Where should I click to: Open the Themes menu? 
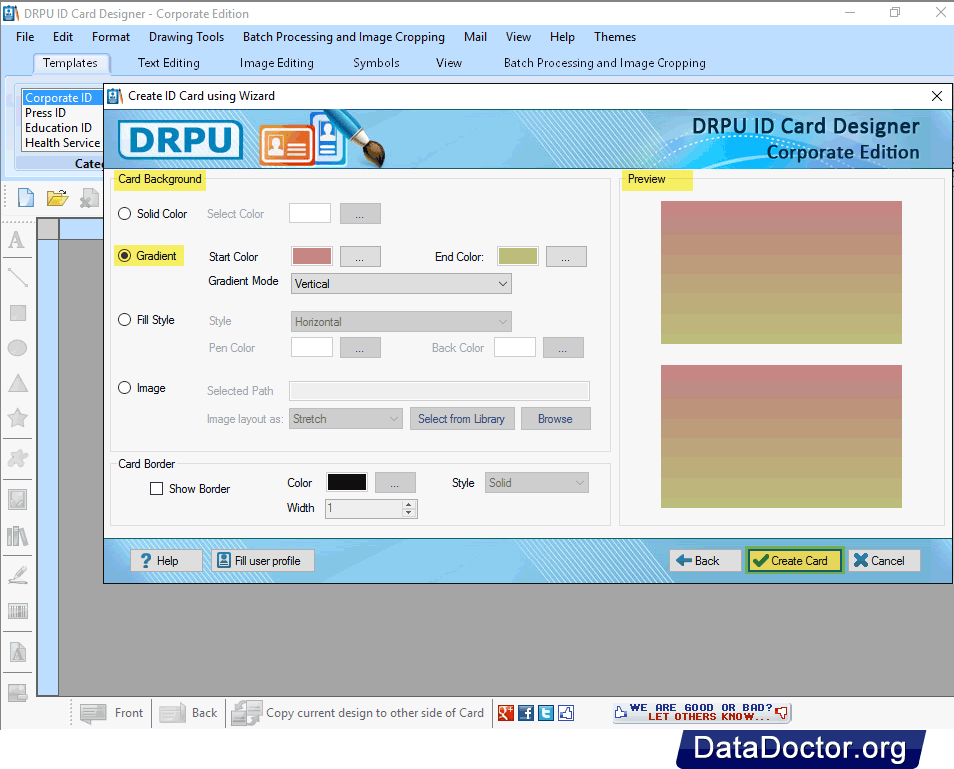[x=615, y=37]
